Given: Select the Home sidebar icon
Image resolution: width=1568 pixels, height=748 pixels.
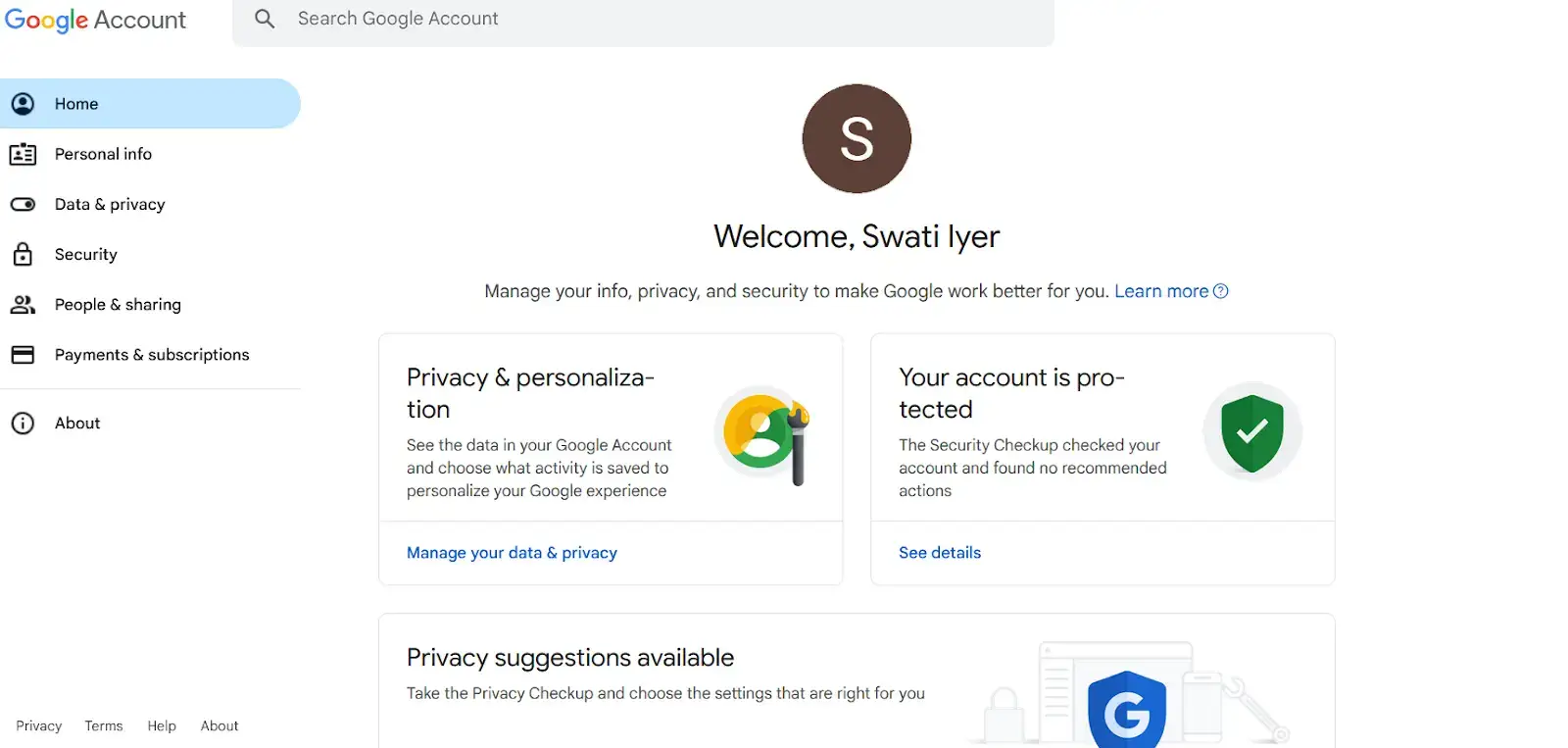Looking at the screenshot, I should coord(24,103).
